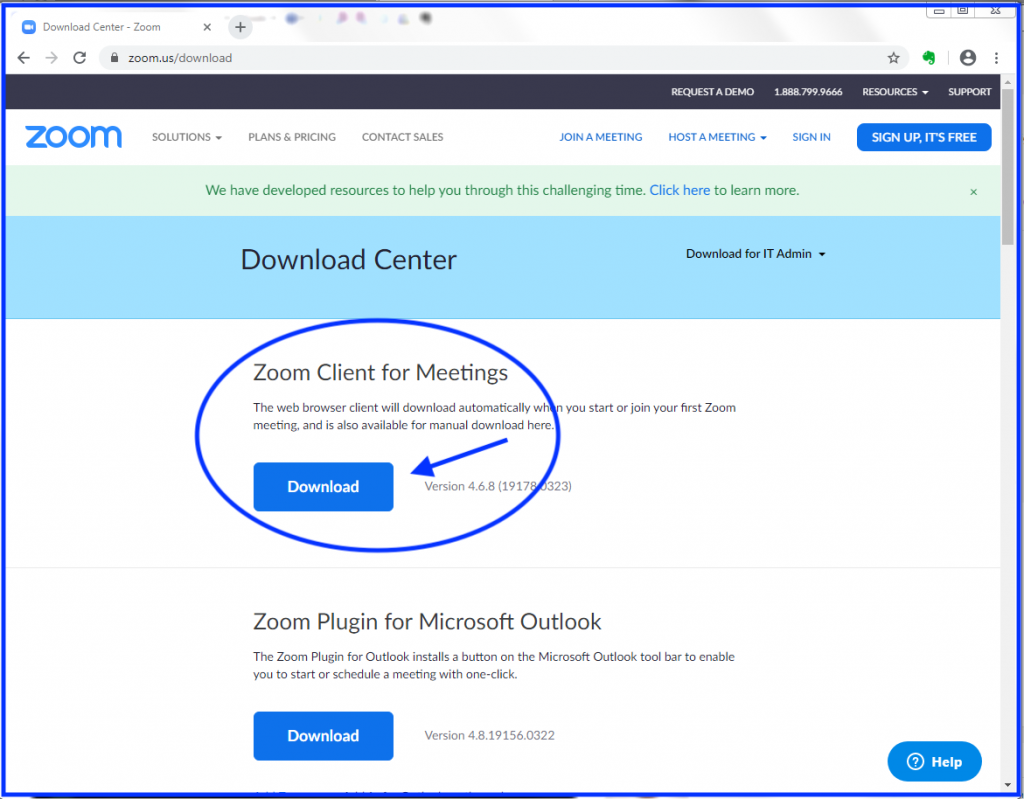Screen dimensions: 1024x799
Task: Expand the Solutions menu
Action: [187, 137]
